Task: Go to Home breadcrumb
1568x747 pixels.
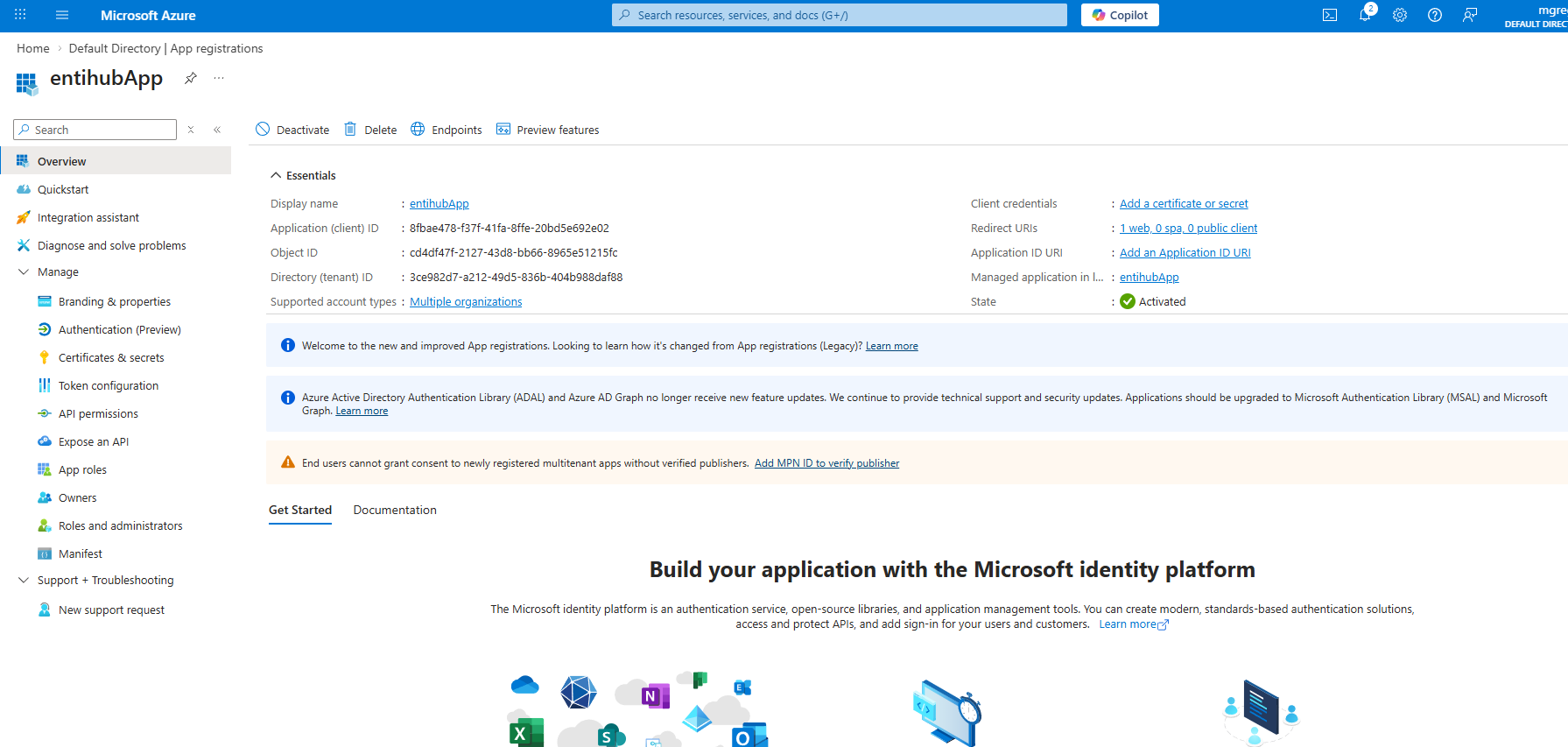Action: pos(33,48)
